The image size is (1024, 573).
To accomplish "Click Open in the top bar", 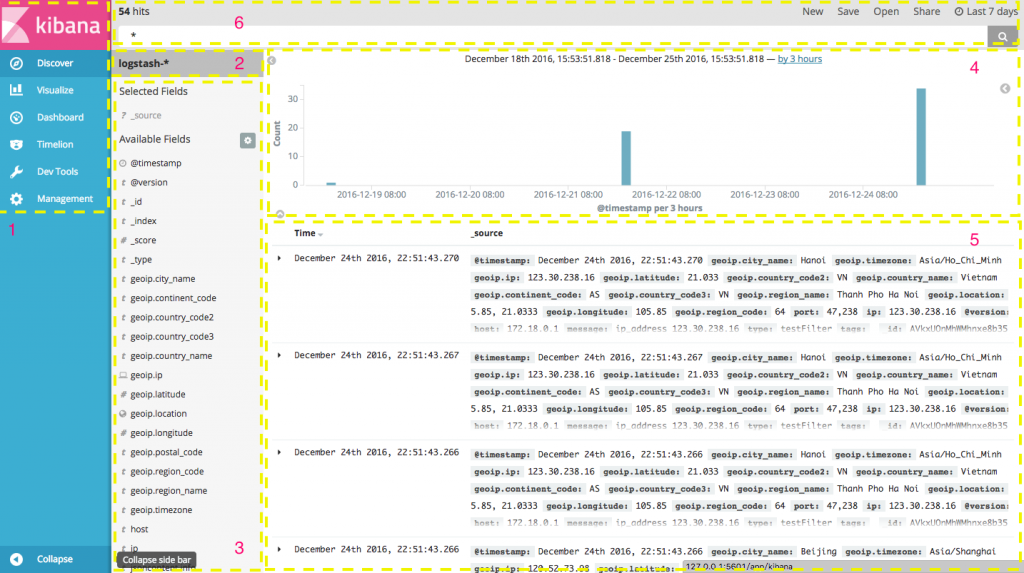I will [x=886, y=12].
